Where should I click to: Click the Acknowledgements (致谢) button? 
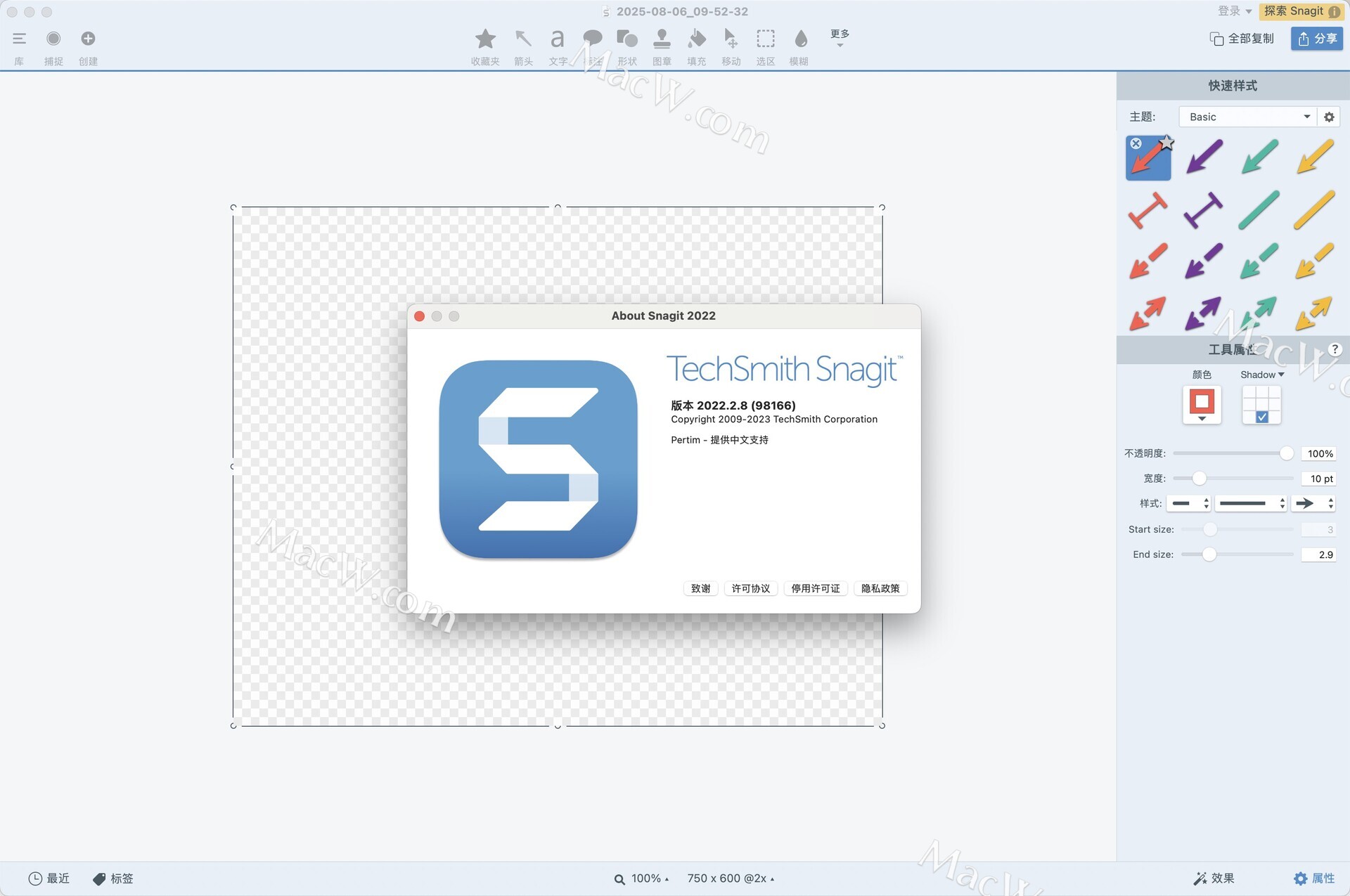(x=700, y=588)
